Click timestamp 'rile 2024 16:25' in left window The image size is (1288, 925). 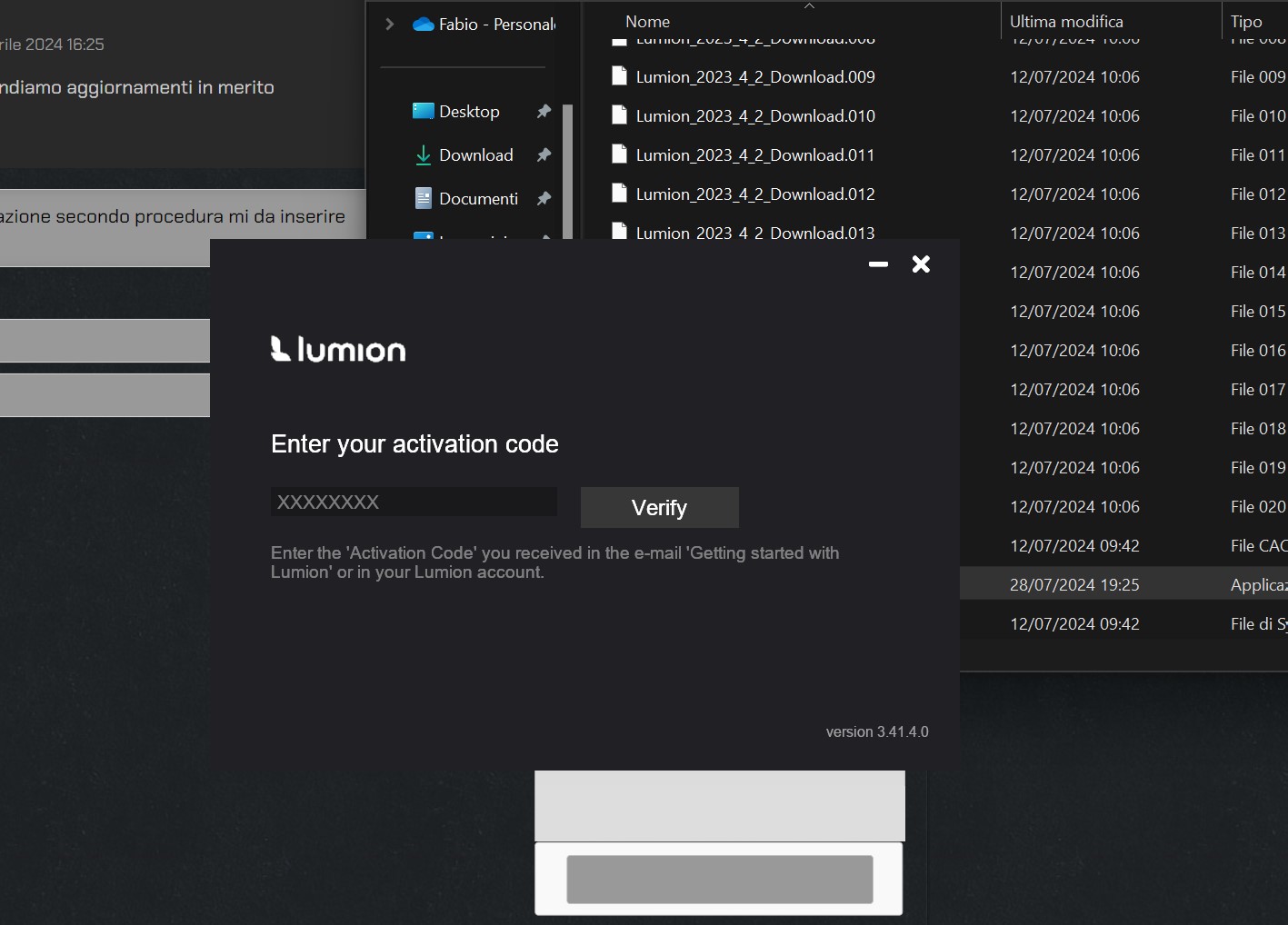pyautogui.click(x=52, y=45)
